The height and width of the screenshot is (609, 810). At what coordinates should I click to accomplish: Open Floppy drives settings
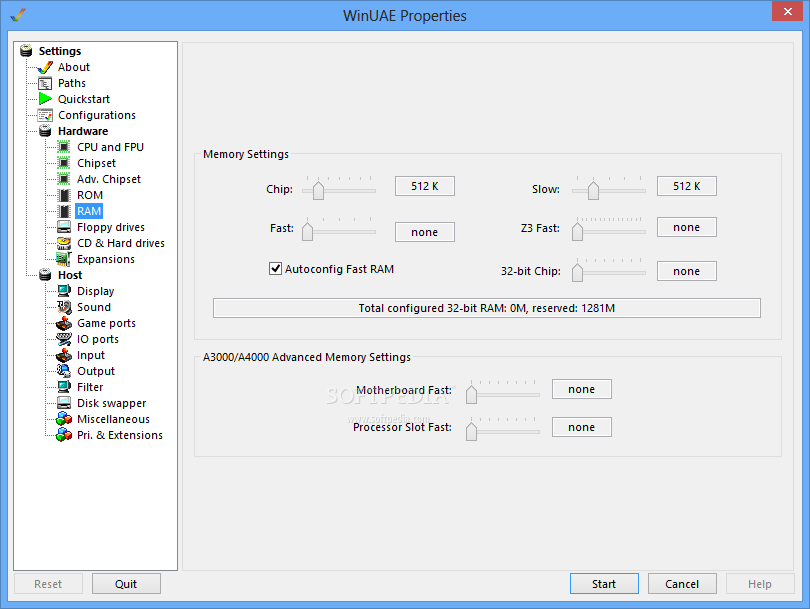[x=111, y=227]
